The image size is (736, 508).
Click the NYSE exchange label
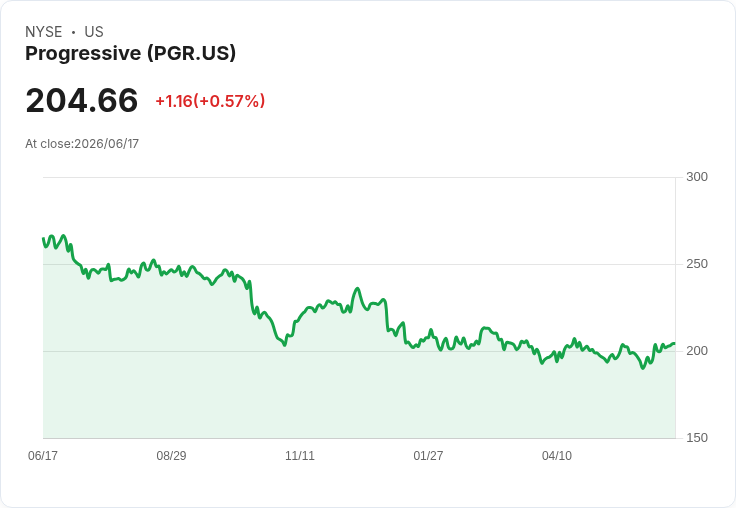point(44,32)
